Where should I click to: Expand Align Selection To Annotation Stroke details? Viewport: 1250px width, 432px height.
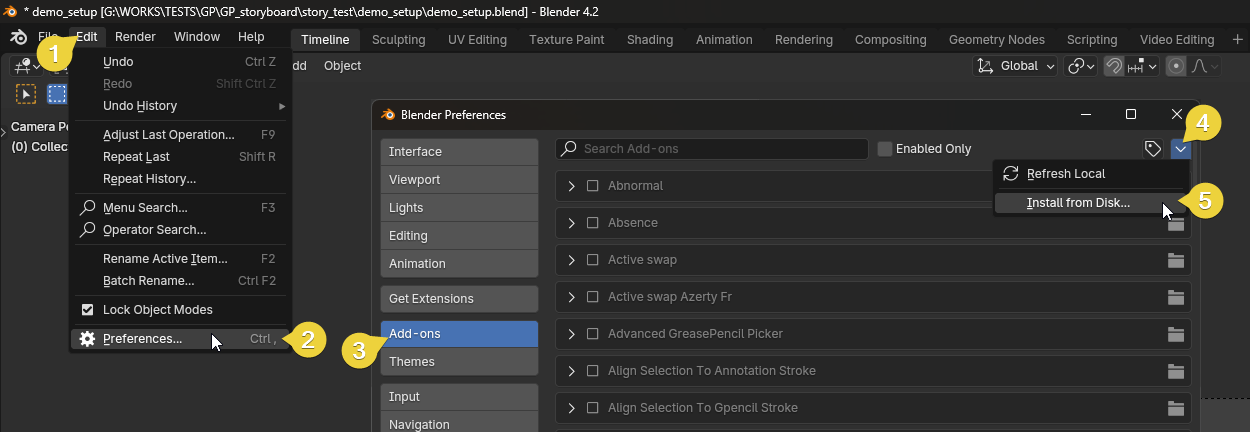(571, 371)
